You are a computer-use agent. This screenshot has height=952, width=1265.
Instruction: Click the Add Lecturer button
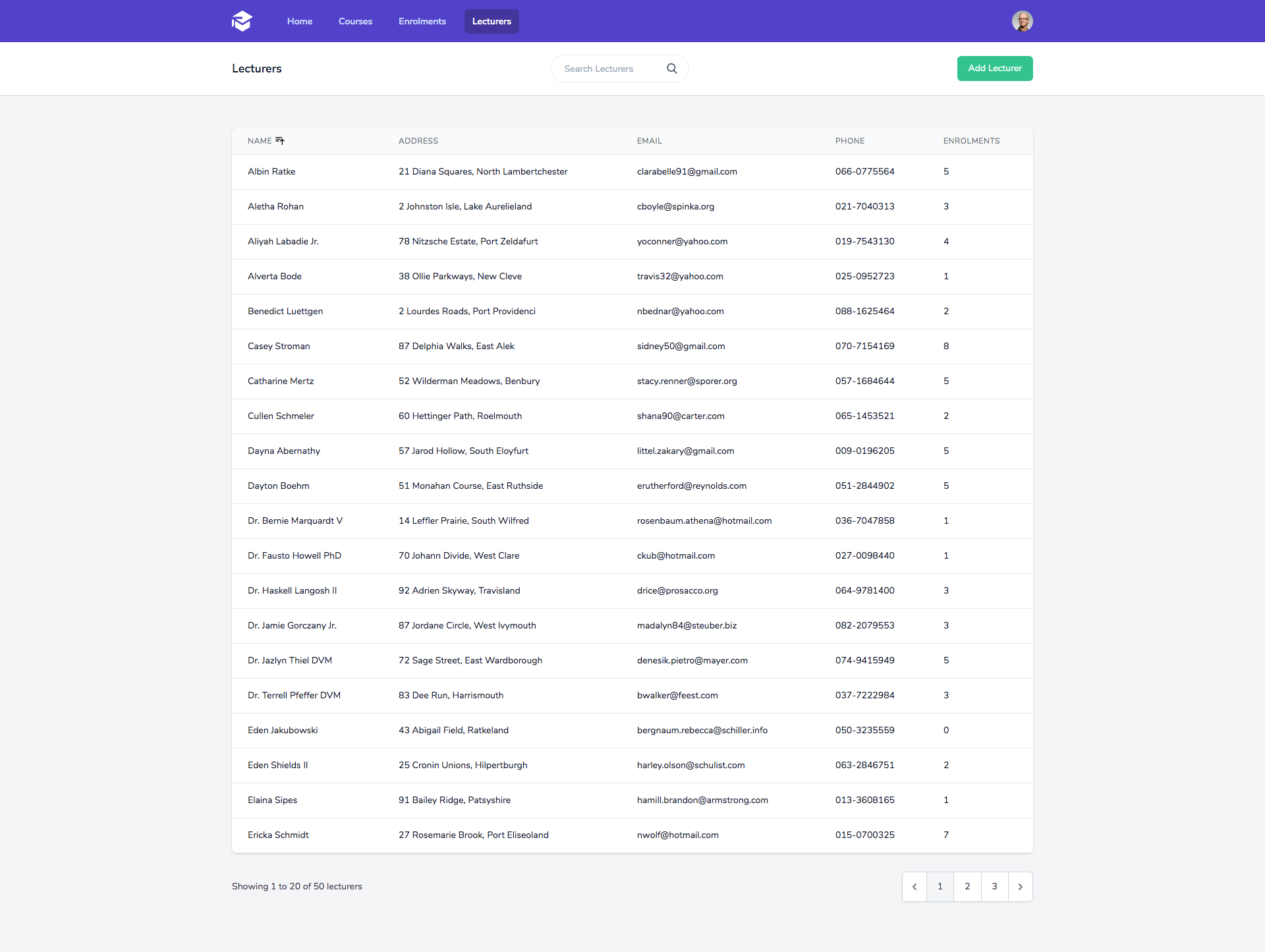click(995, 69)
